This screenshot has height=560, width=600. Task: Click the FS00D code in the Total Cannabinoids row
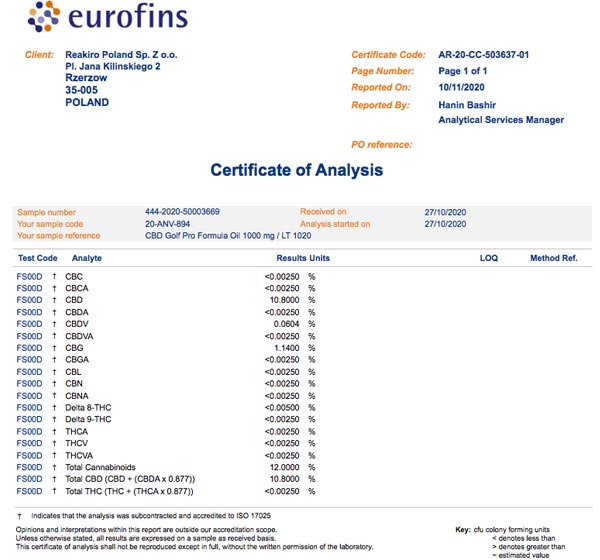[29, 467]
